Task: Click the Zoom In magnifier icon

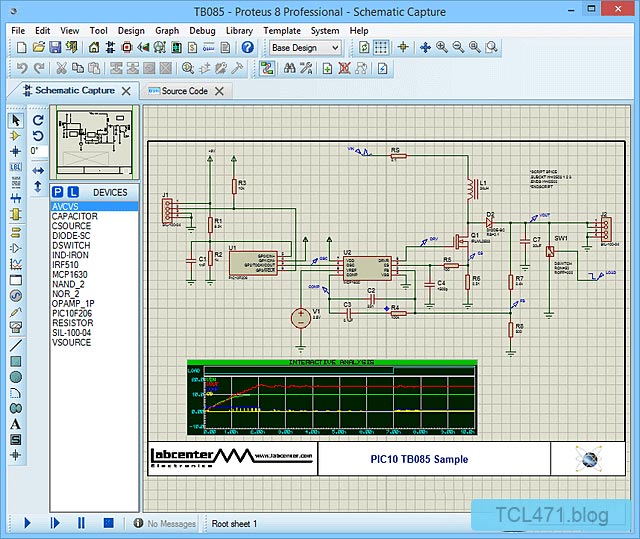Action: pyautogui.click(x=441, y=47)
